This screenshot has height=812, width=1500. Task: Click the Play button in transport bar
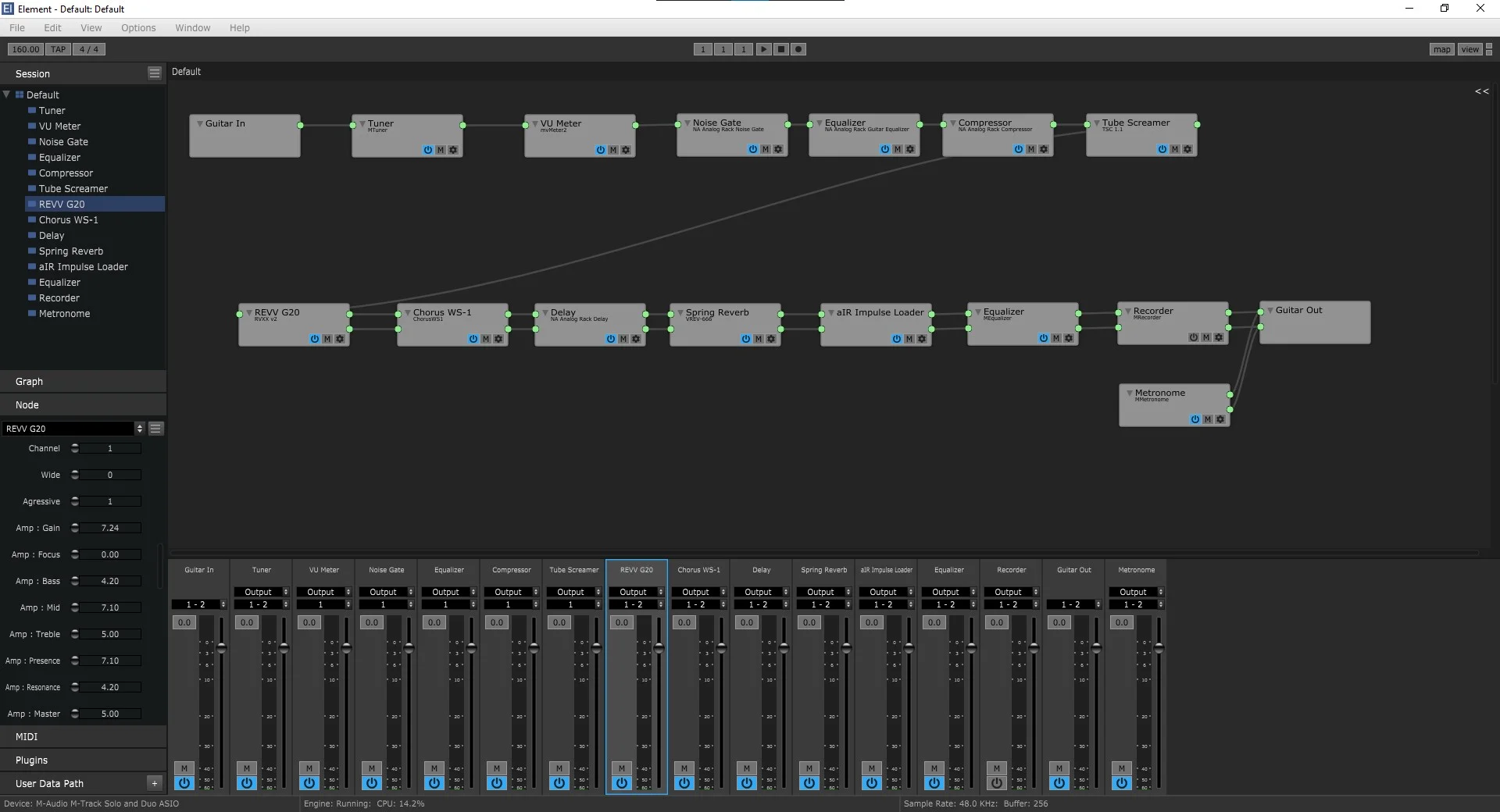pos(763,49)
